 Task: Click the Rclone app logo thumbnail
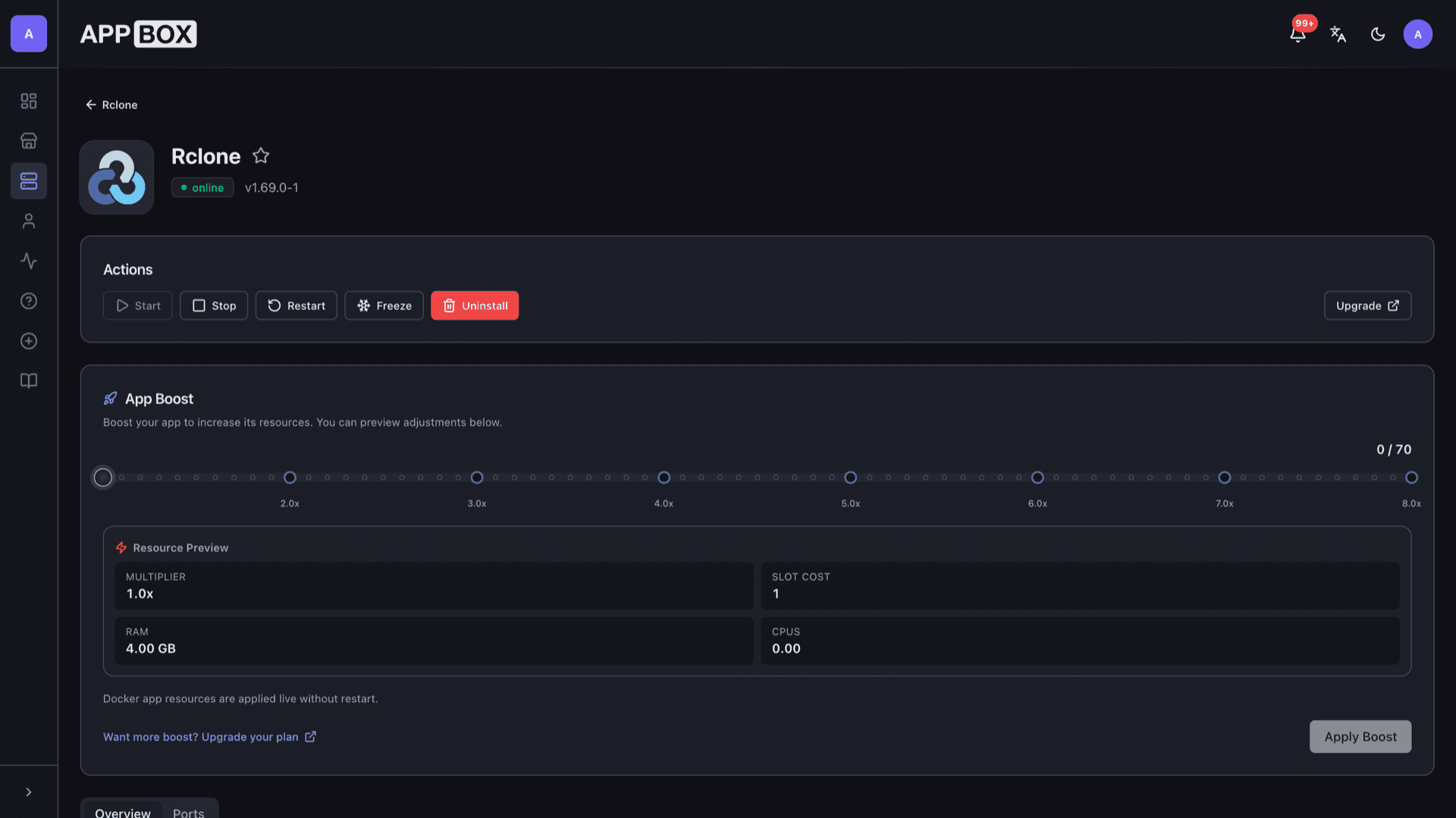pos(117,177)
